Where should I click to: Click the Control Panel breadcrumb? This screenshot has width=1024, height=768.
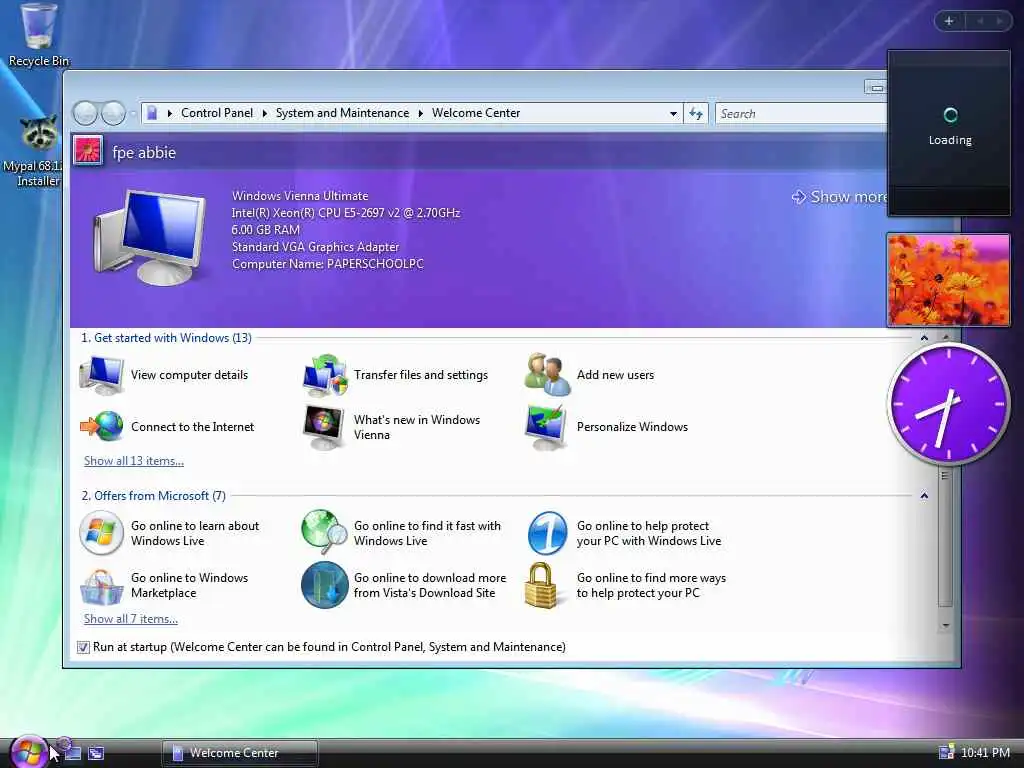(217, 113)
